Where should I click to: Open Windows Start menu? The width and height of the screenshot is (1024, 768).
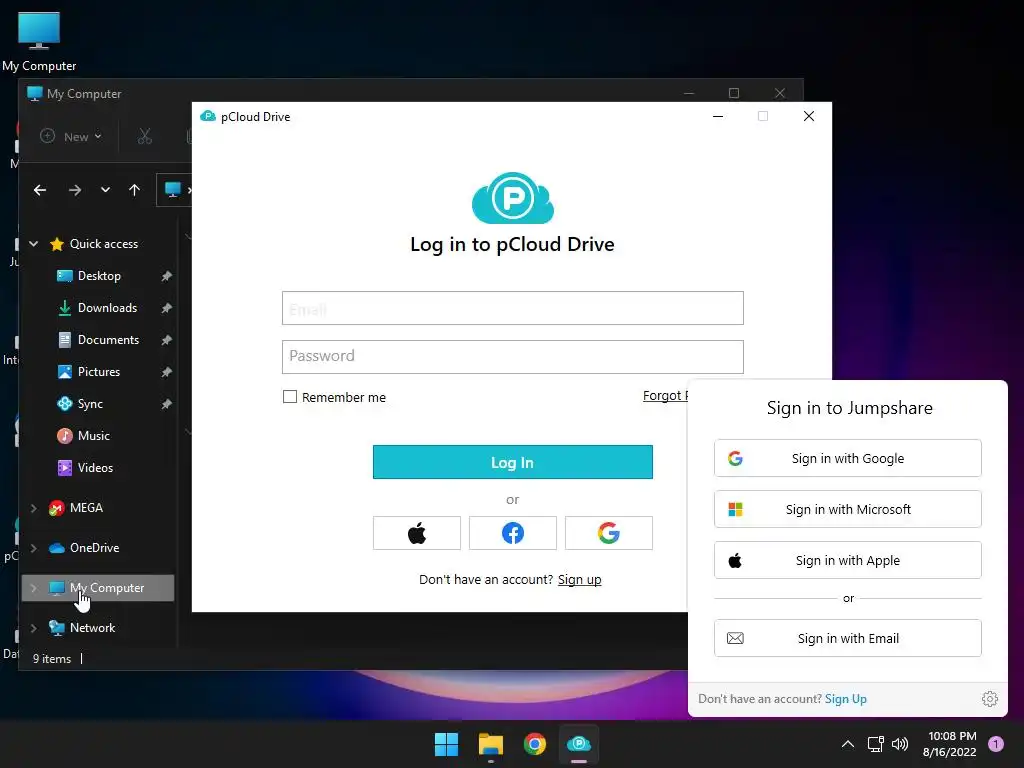tap(447, 744)
